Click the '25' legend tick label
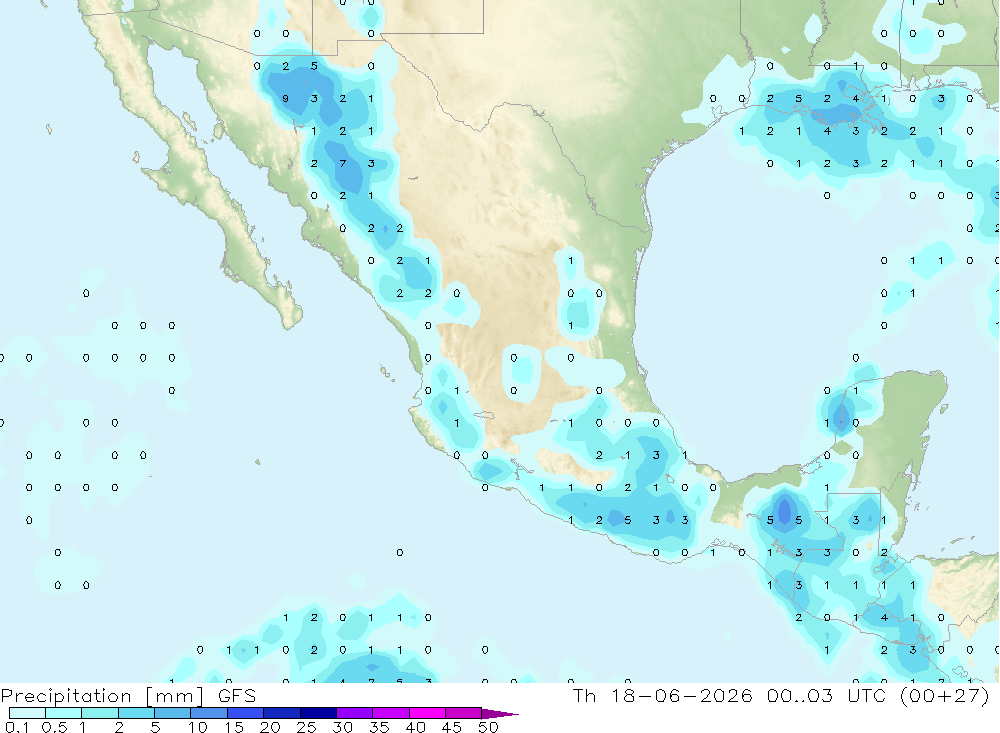The image size is (1000, 733). click(307, 727)
